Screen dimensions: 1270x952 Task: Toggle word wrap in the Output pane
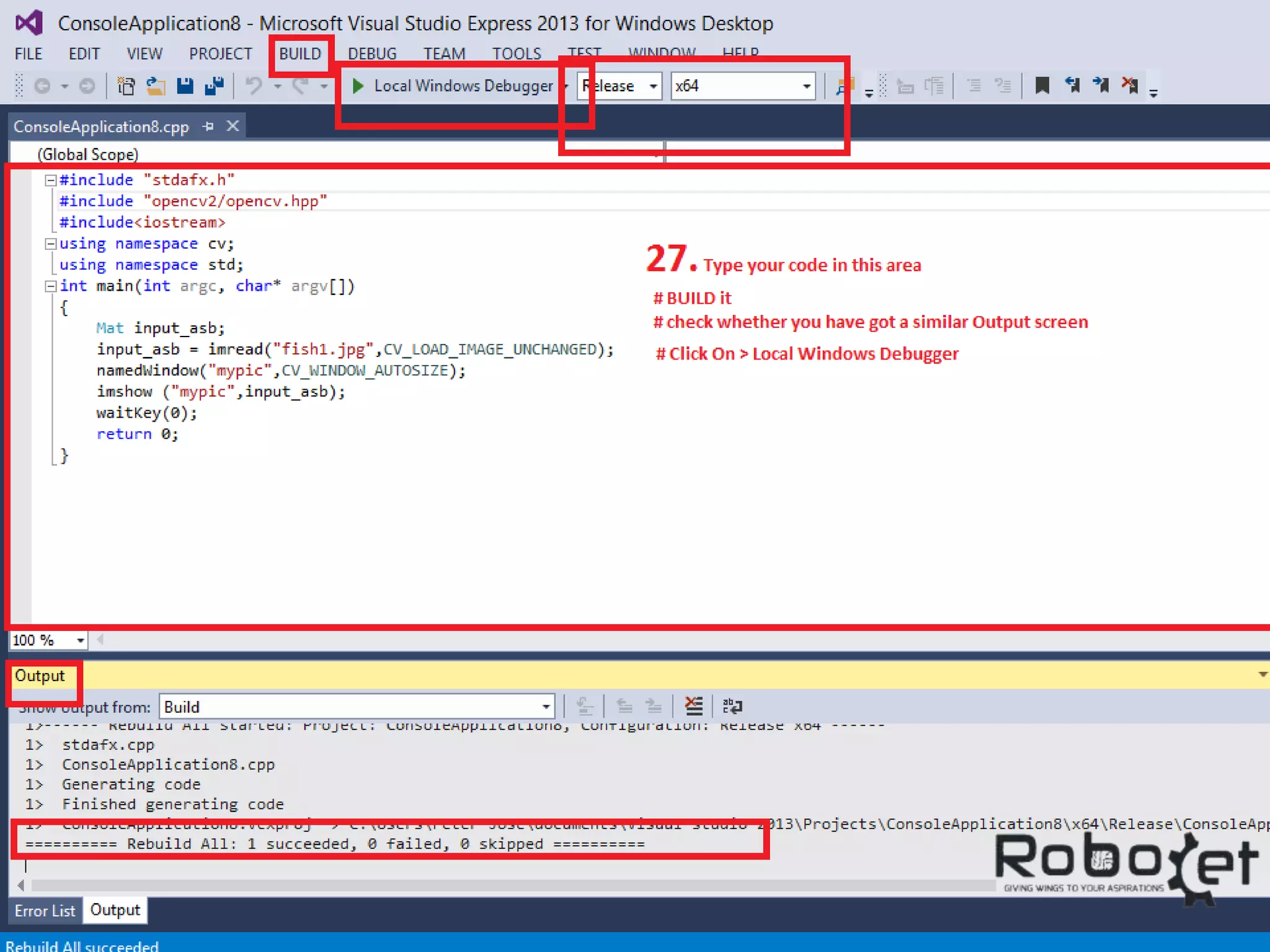[732, 706]
